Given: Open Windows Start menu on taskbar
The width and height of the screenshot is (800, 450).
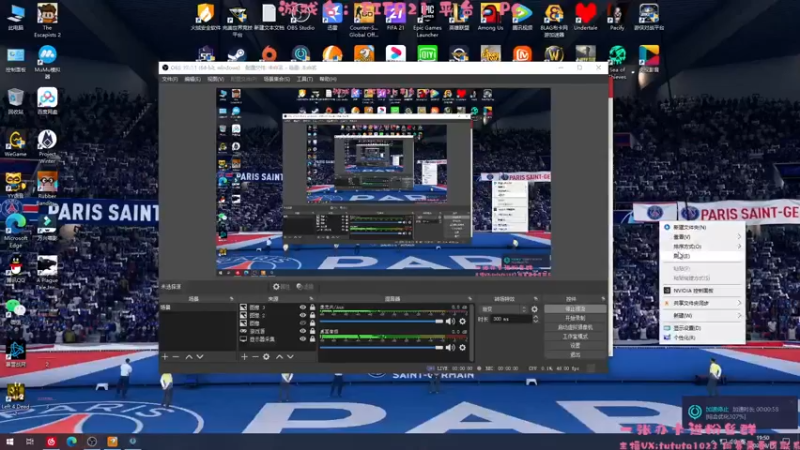Looking at the screenshot, I should click(10, 441).
